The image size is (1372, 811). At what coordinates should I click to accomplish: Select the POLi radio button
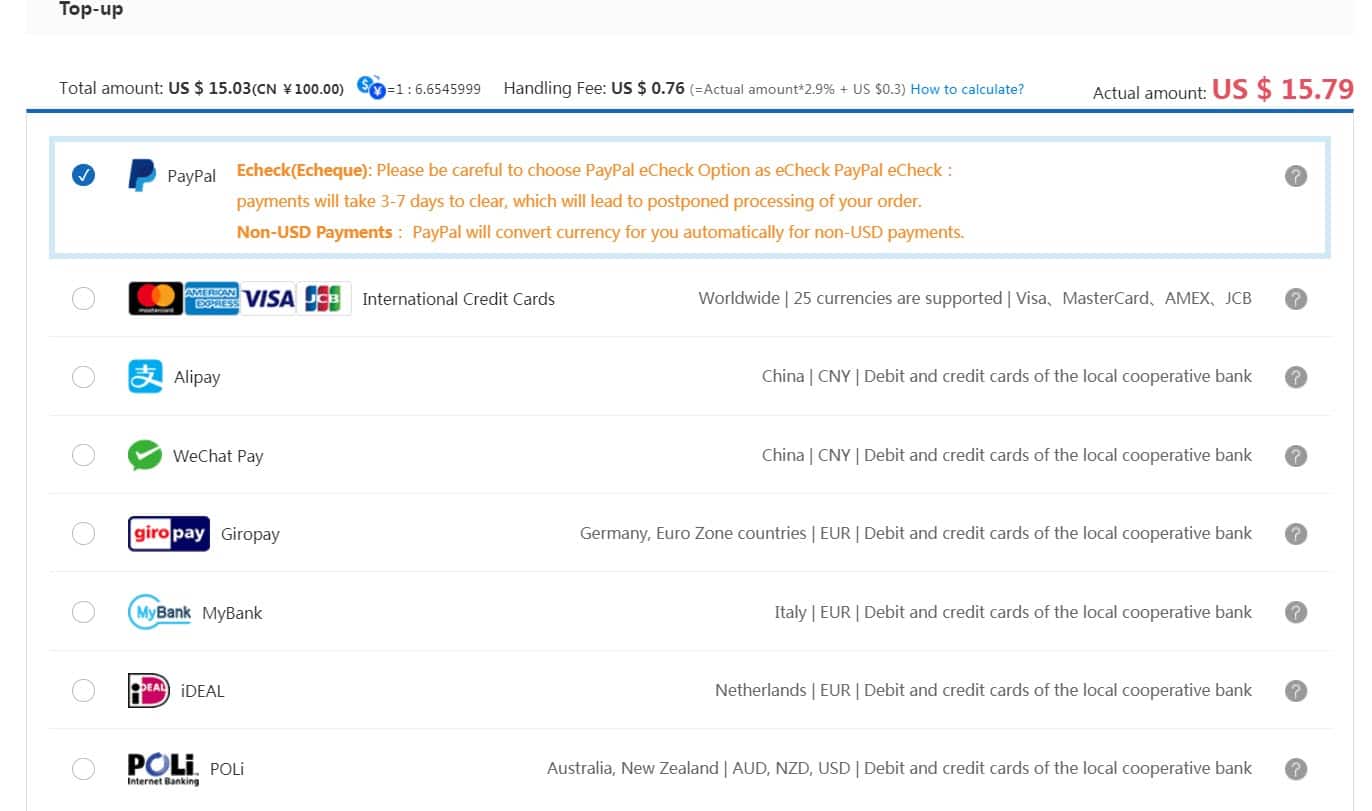(x=84, y=769)
